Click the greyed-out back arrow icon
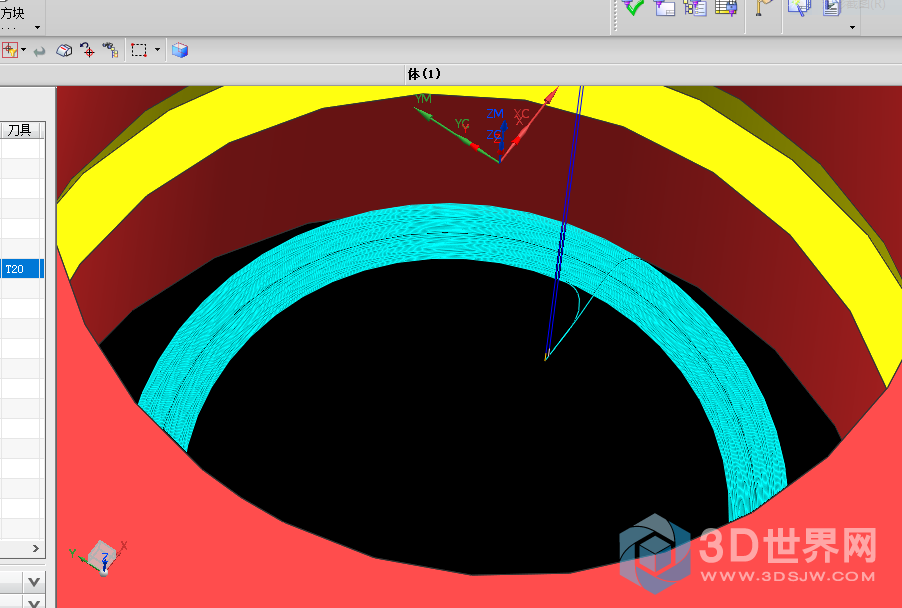902x608 pixels. pyautogui.click(x=40, y=51)
